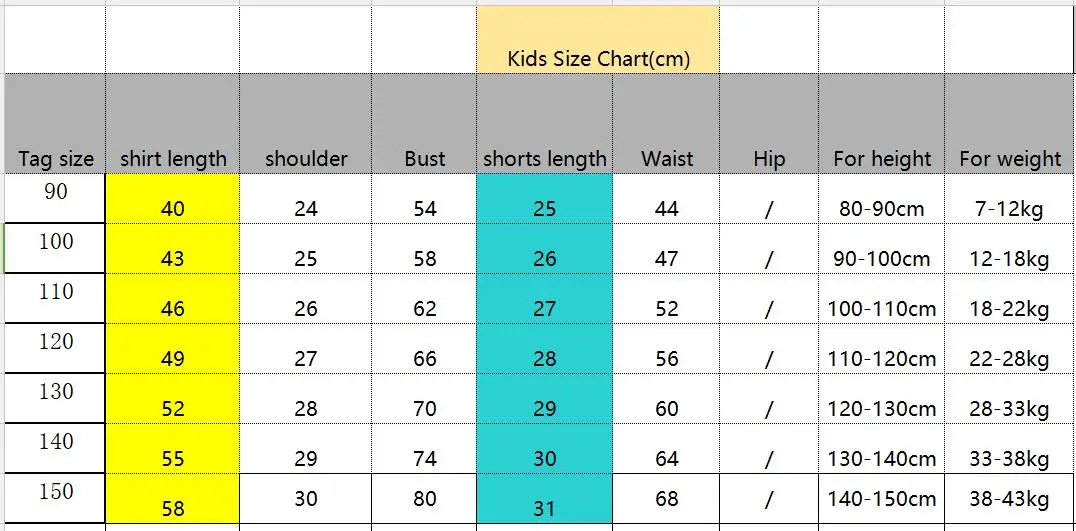Select the '80-90cm' height cell
The height and width of the screenshot is (531, 1076).
coord(881,199)
